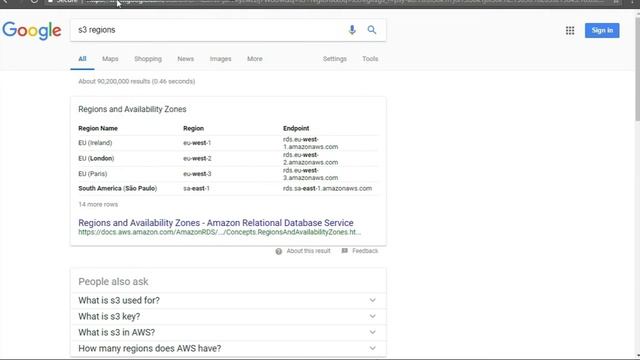This screenshot has width=640, height=360.
Task: Sign in to Google account
Action: 602,30
